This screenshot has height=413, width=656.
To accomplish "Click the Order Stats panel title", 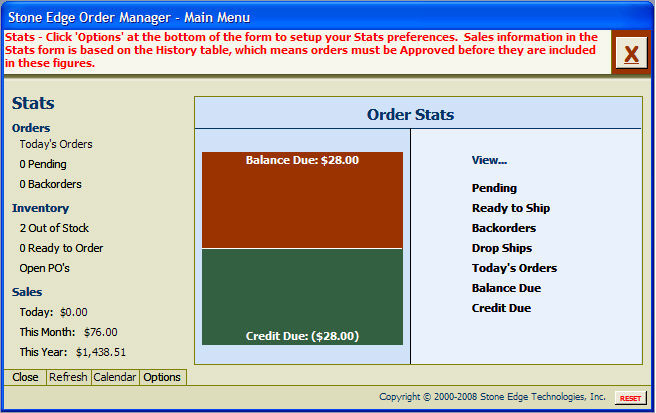I will pyautogui.click(x=410, y=115).
